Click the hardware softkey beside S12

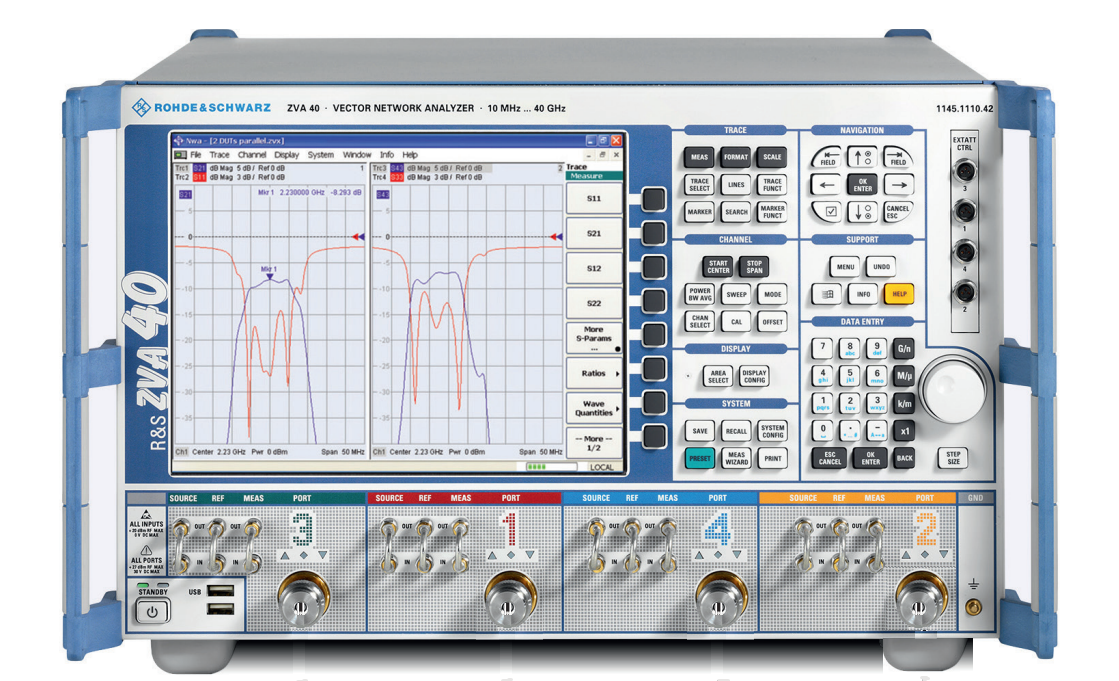653,268
